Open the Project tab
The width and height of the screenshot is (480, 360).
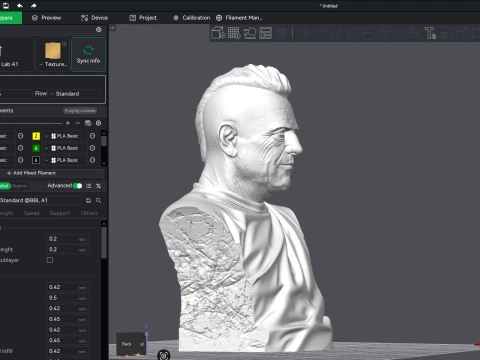tap(143, 18)
